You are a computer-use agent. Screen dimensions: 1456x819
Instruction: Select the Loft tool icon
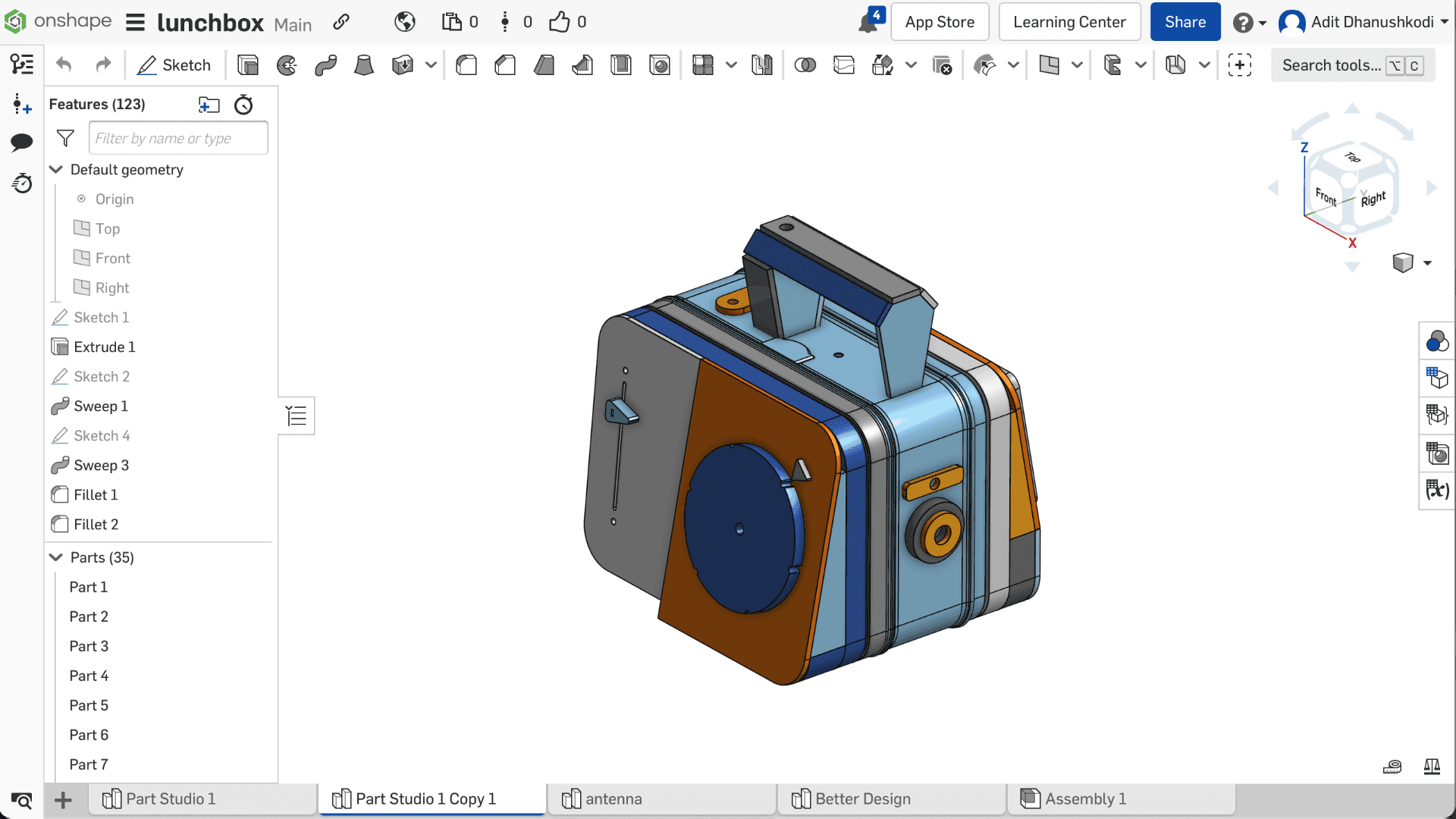pos(364,65)
